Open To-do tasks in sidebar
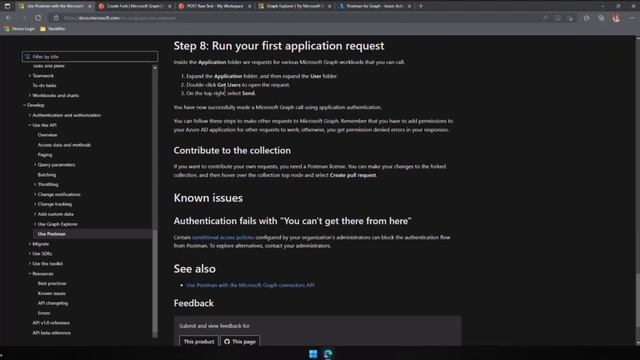The height and width of the screenshot is (360, 640). (44, 86)
